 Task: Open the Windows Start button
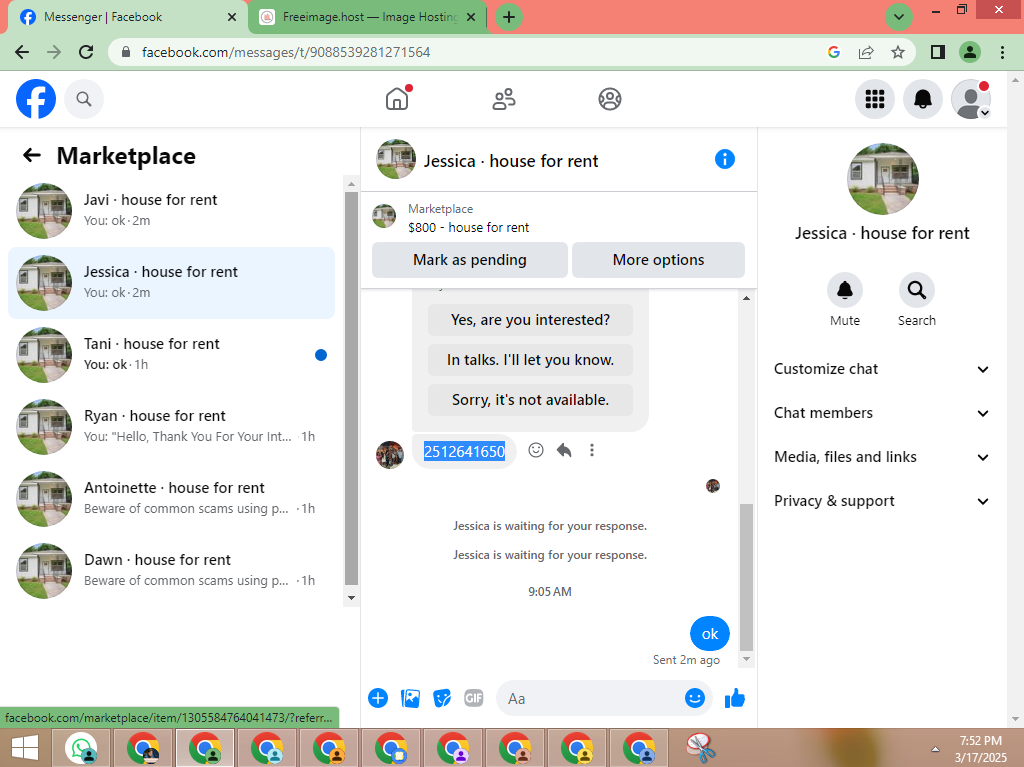point(25,749)
